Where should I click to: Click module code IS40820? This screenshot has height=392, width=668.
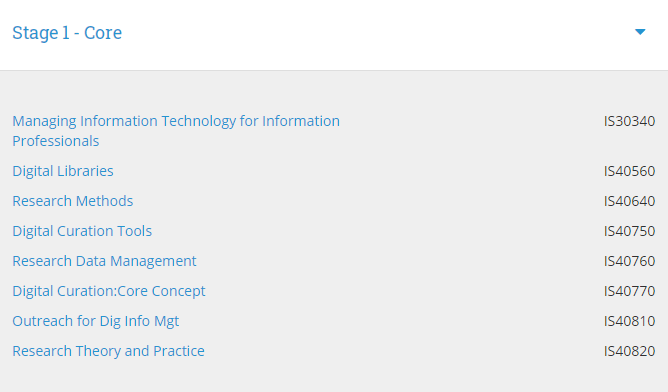coord(629,351)
